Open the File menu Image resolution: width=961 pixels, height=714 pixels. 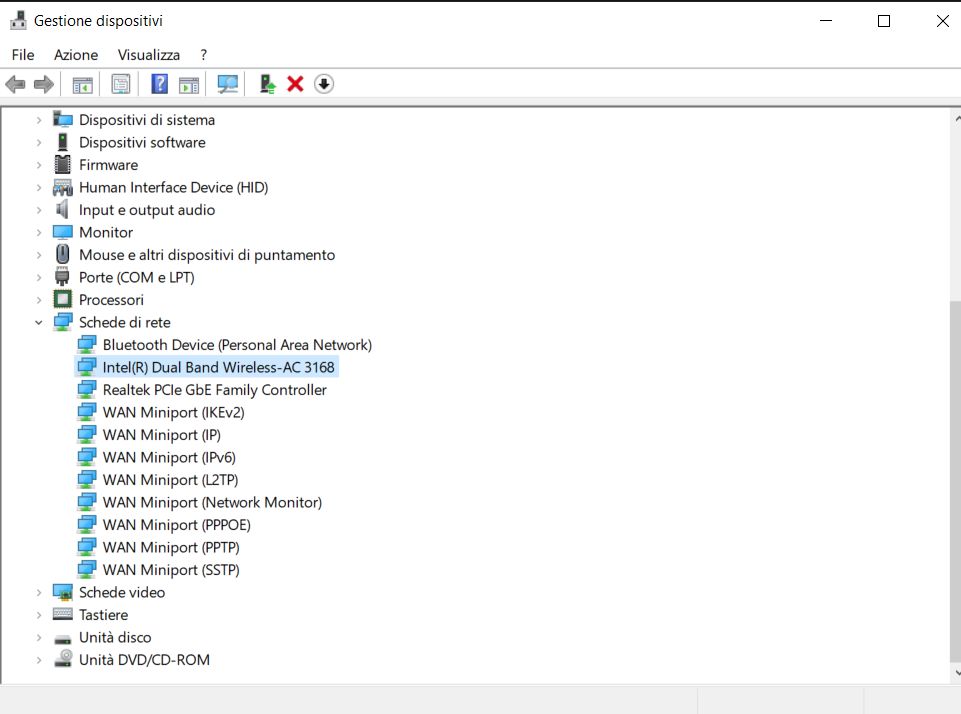[x=23, y=55]
